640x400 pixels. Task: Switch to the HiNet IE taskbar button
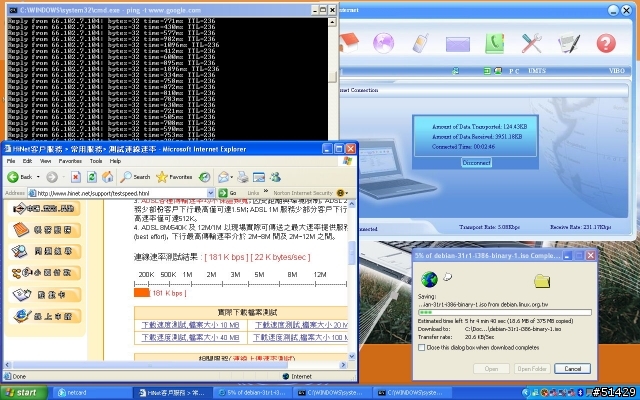click(172, 393)
